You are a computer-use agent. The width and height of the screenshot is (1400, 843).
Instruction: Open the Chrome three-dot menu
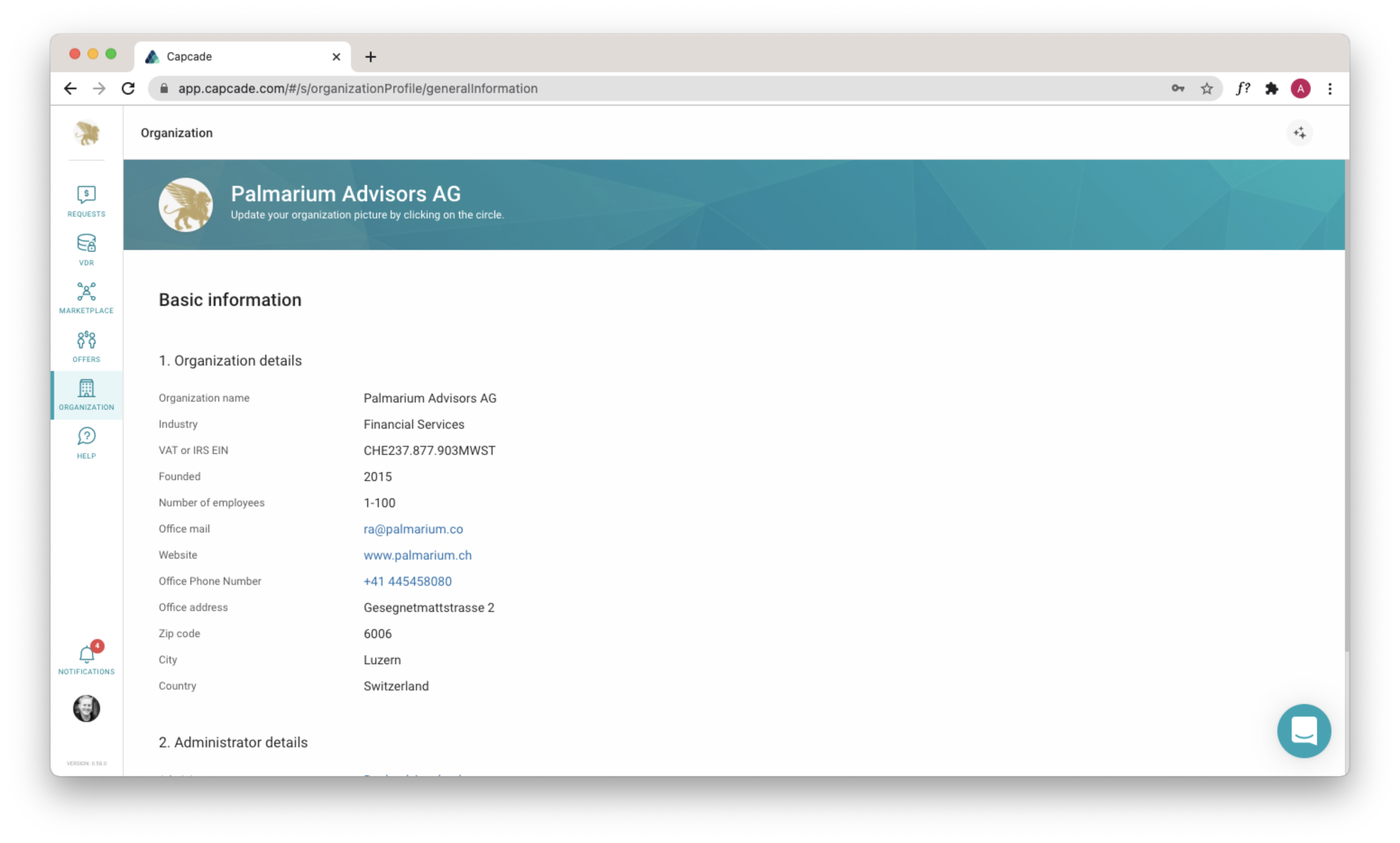tap(1330, 88)
